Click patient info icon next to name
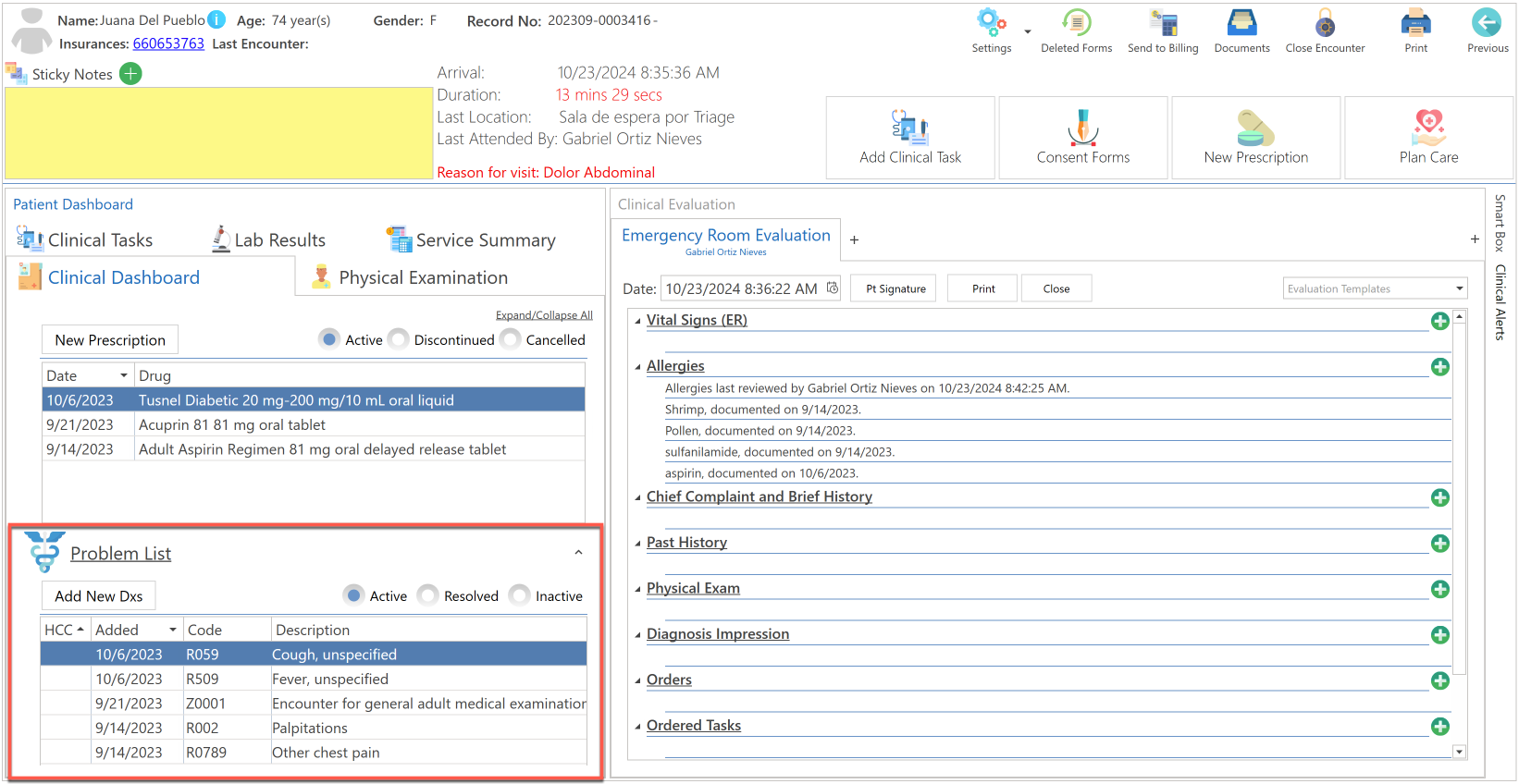Viewport: 1519px width, 784px height. [216, 19]
